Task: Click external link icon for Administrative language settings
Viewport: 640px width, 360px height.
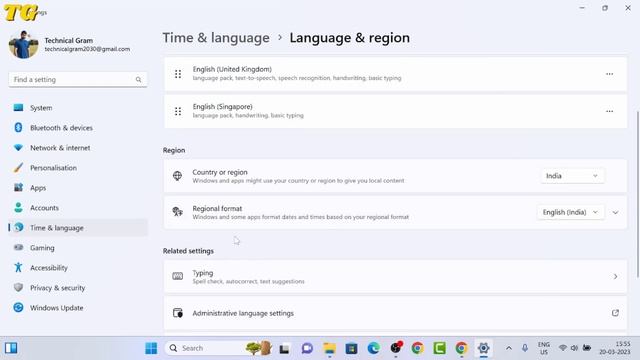Action: (x=615, y=313)
